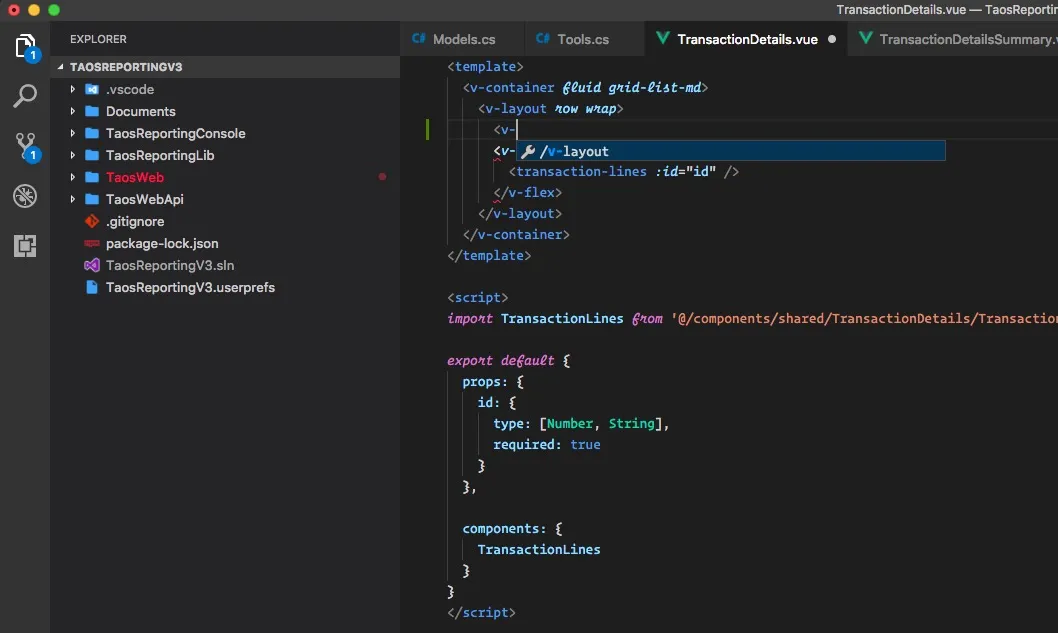1058x633 pixels.
Task: Open package-lock.json in the explorer
Action: pyautogui.click(x=162, y=243)
